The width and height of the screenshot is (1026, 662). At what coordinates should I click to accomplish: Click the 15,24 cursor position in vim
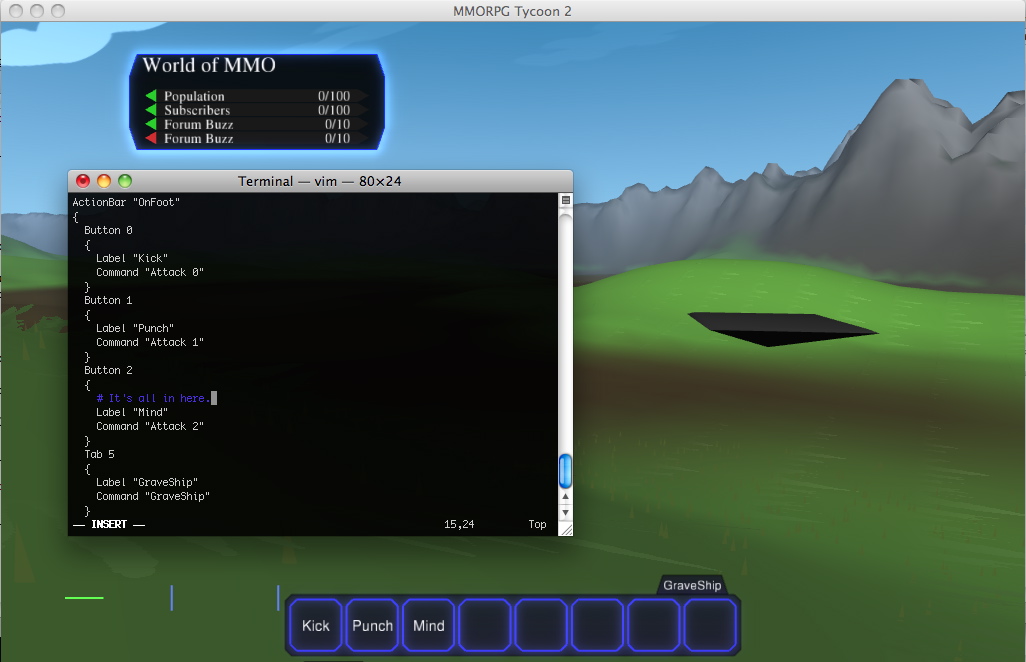click(459, 524)
